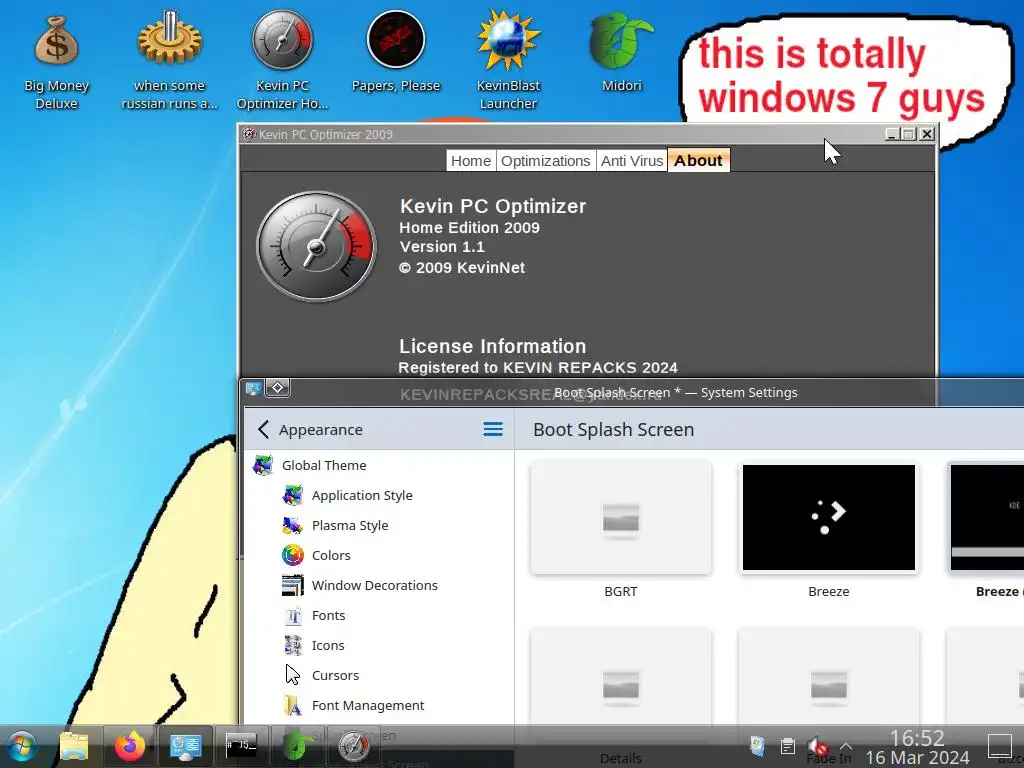Viewport: 1024px width, 768px height.
Task: Open Colors settings
Action: click(x=379, y=555)
